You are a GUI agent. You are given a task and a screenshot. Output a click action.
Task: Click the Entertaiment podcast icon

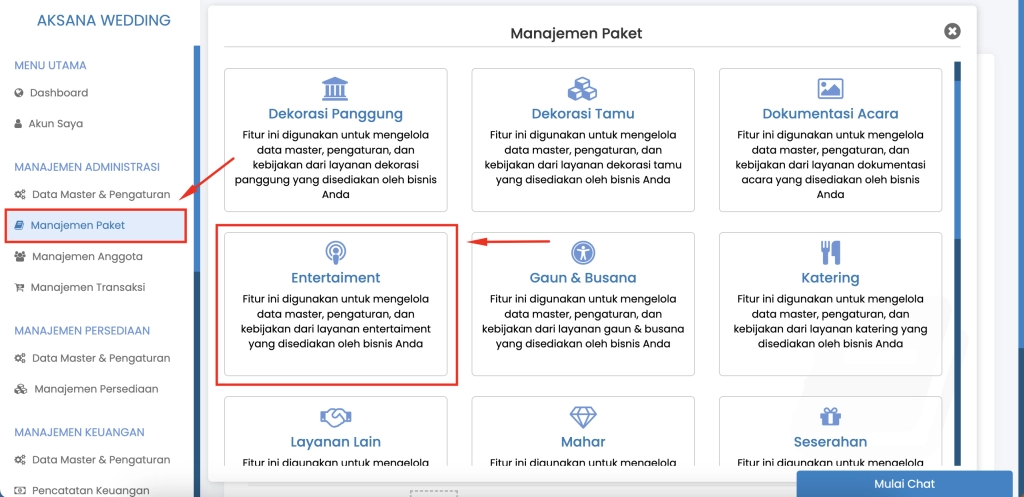(335, 252)
